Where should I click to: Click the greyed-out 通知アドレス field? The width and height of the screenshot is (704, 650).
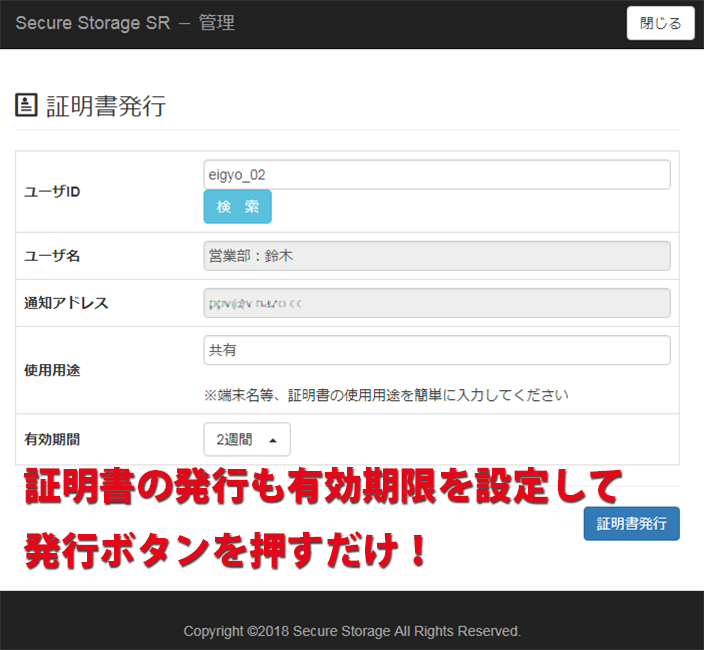(x=436, y=303)
